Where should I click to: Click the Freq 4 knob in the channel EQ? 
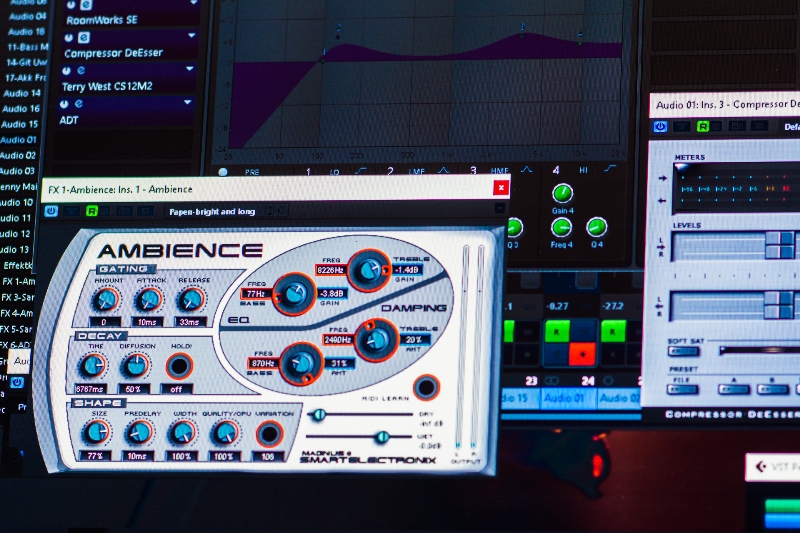[x=561, y=227]
